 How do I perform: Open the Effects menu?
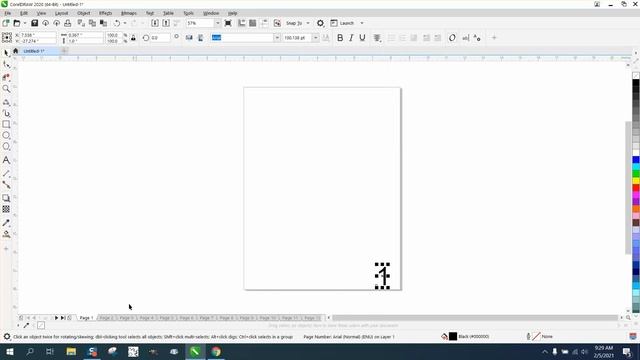pos(105,13)
